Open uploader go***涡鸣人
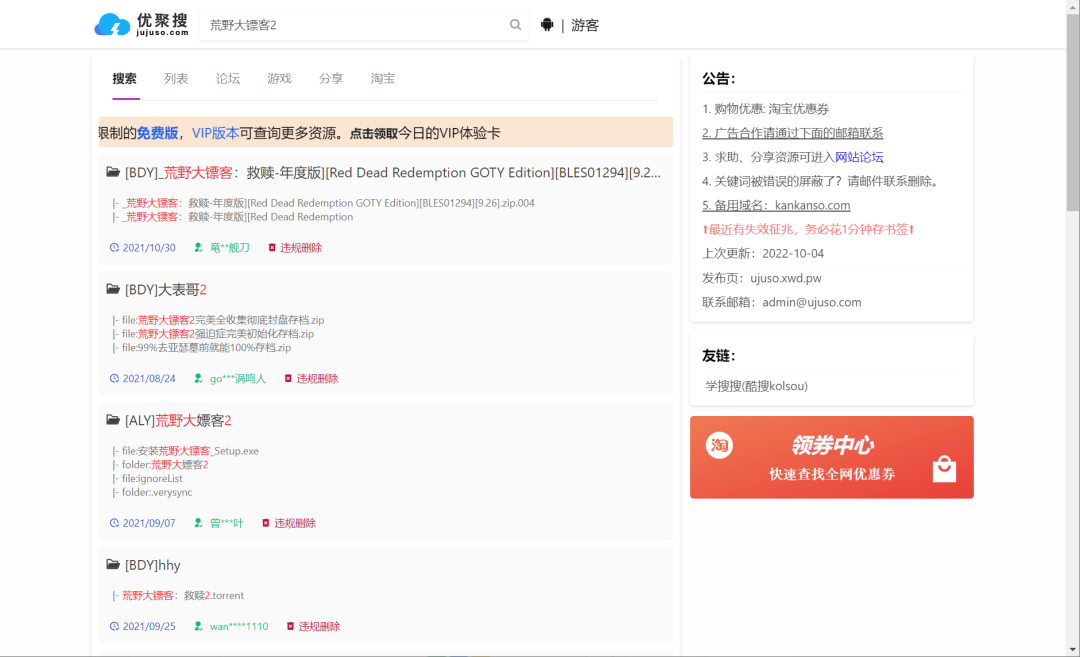This screenshot has width=1080, height=657. click(238, 378)
